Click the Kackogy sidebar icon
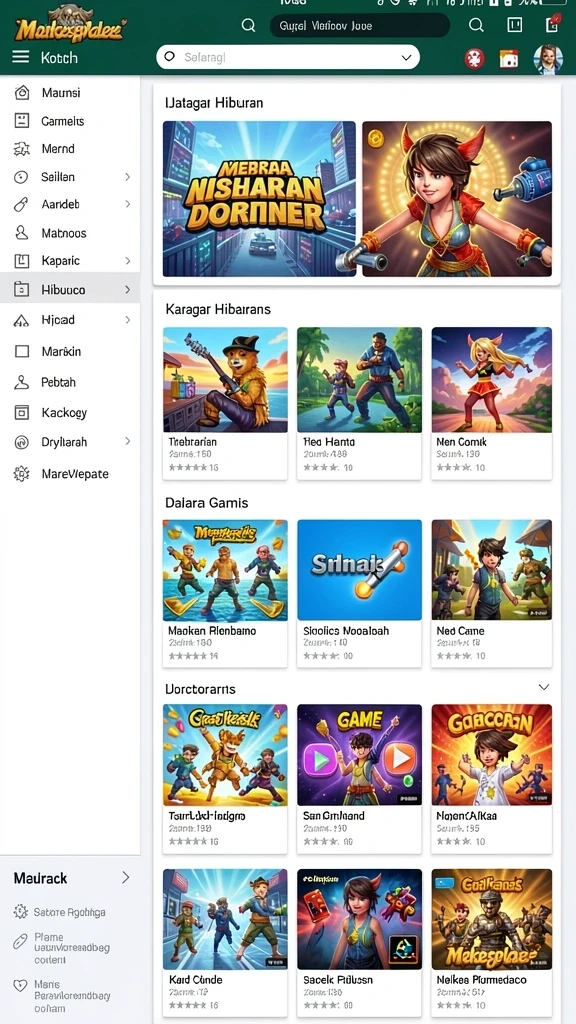Image resolution: width=576 pixels, height=1024 pixels. [22, 412]
